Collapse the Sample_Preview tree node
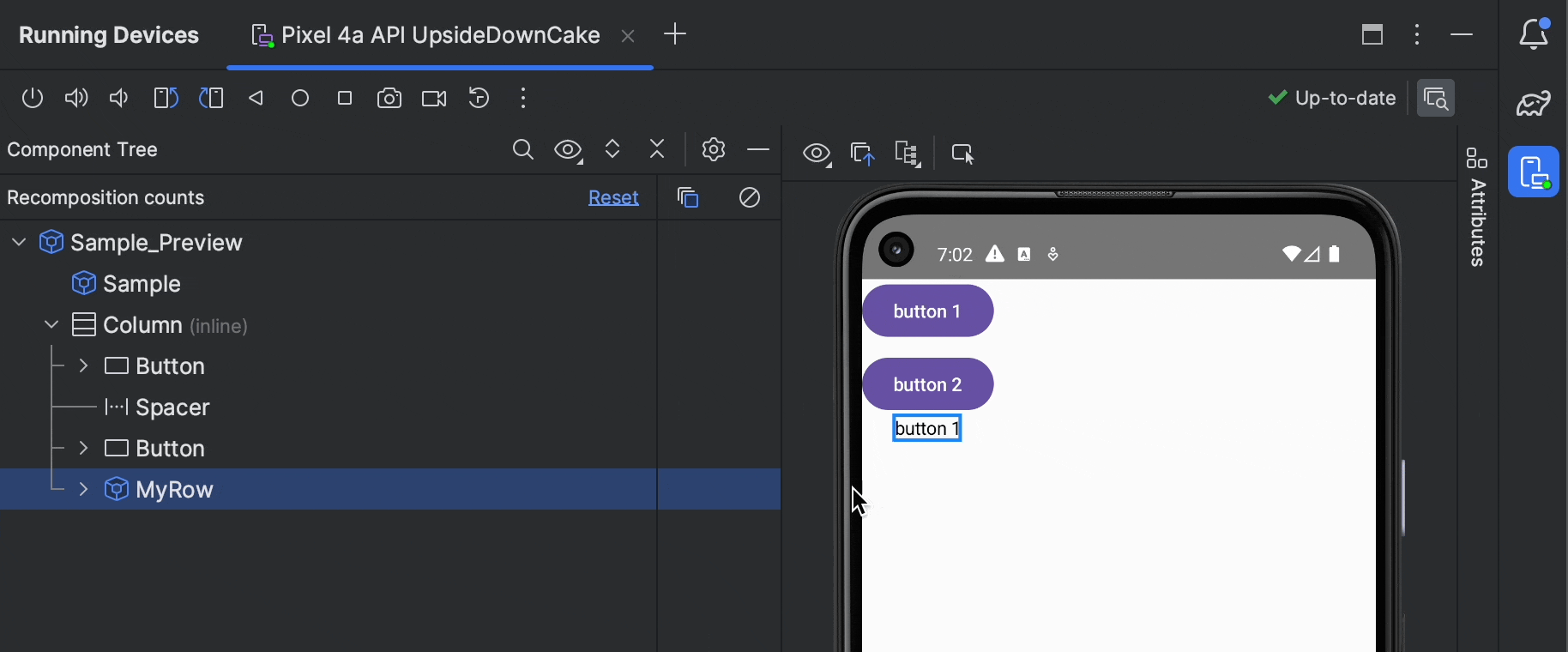Screen dimensions: 1568x652 (x=19, y=243)
